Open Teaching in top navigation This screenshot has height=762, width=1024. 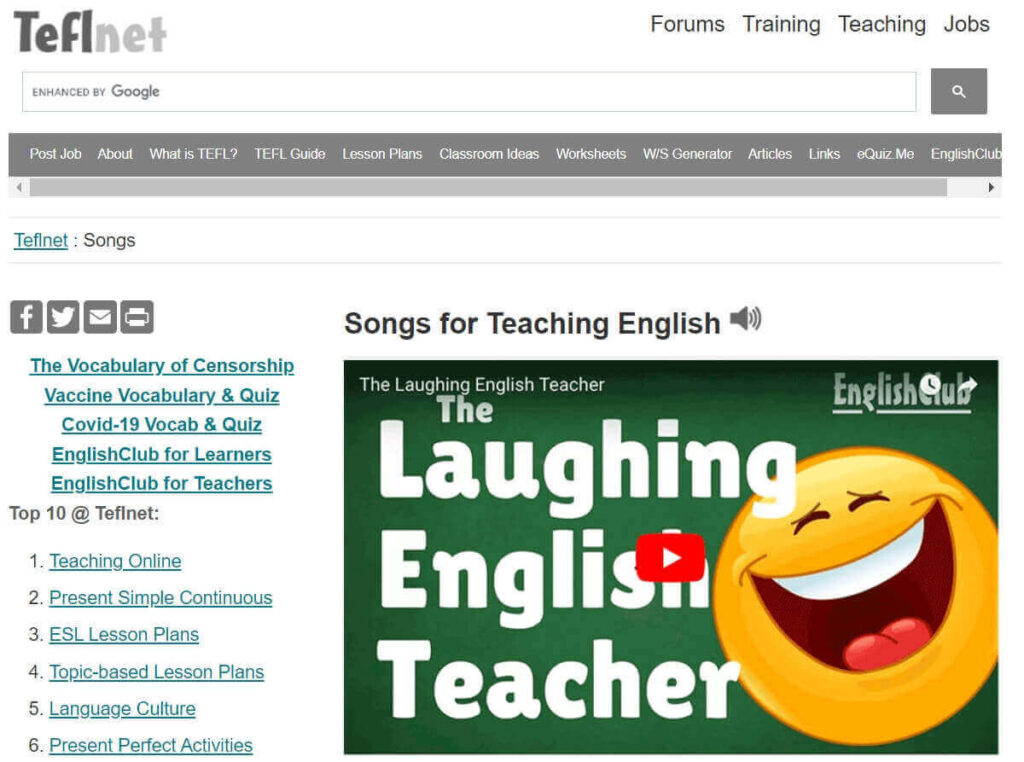point(882,24)
